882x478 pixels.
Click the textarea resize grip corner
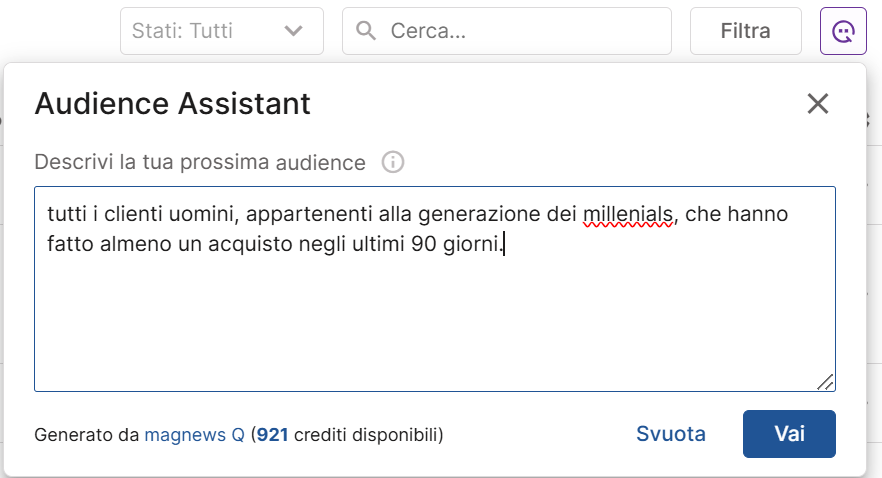click(x=825, y=382)
